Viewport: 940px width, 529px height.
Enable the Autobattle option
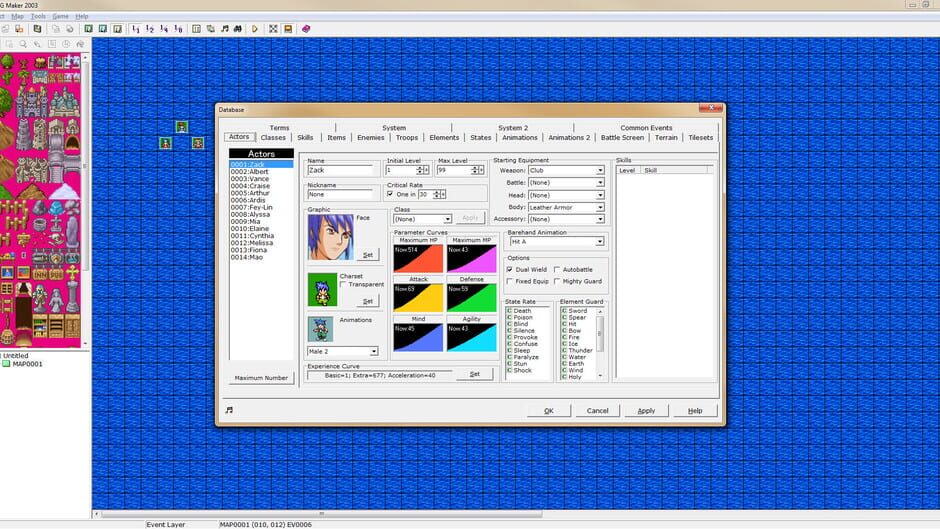[557, 269]
